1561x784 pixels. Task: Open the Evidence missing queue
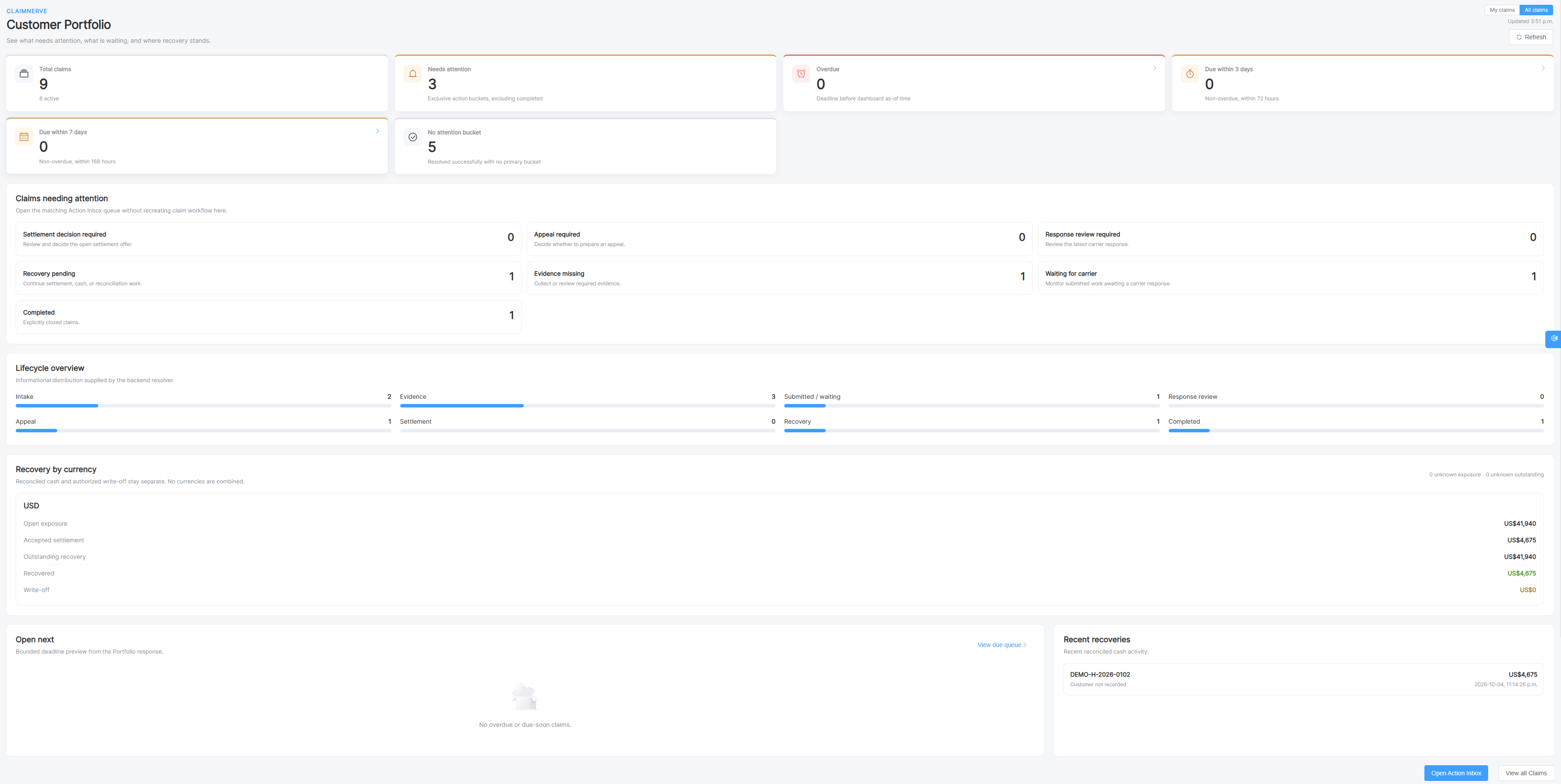click(x=779, y=278)
